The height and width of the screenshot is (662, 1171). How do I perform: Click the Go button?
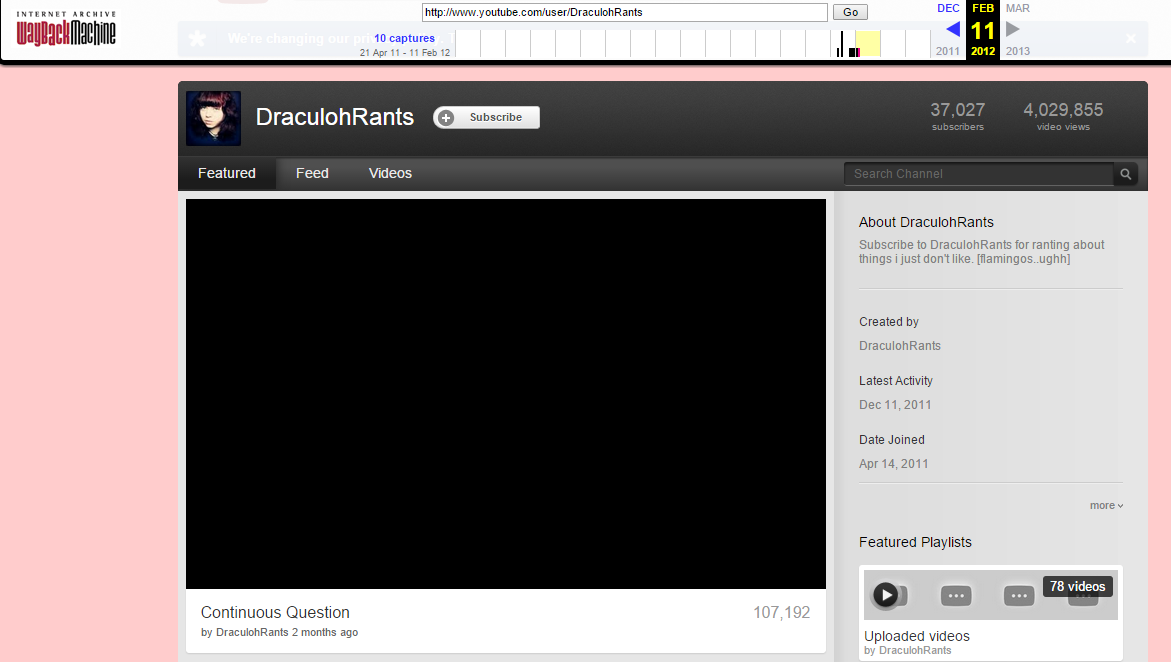point(851,12)
